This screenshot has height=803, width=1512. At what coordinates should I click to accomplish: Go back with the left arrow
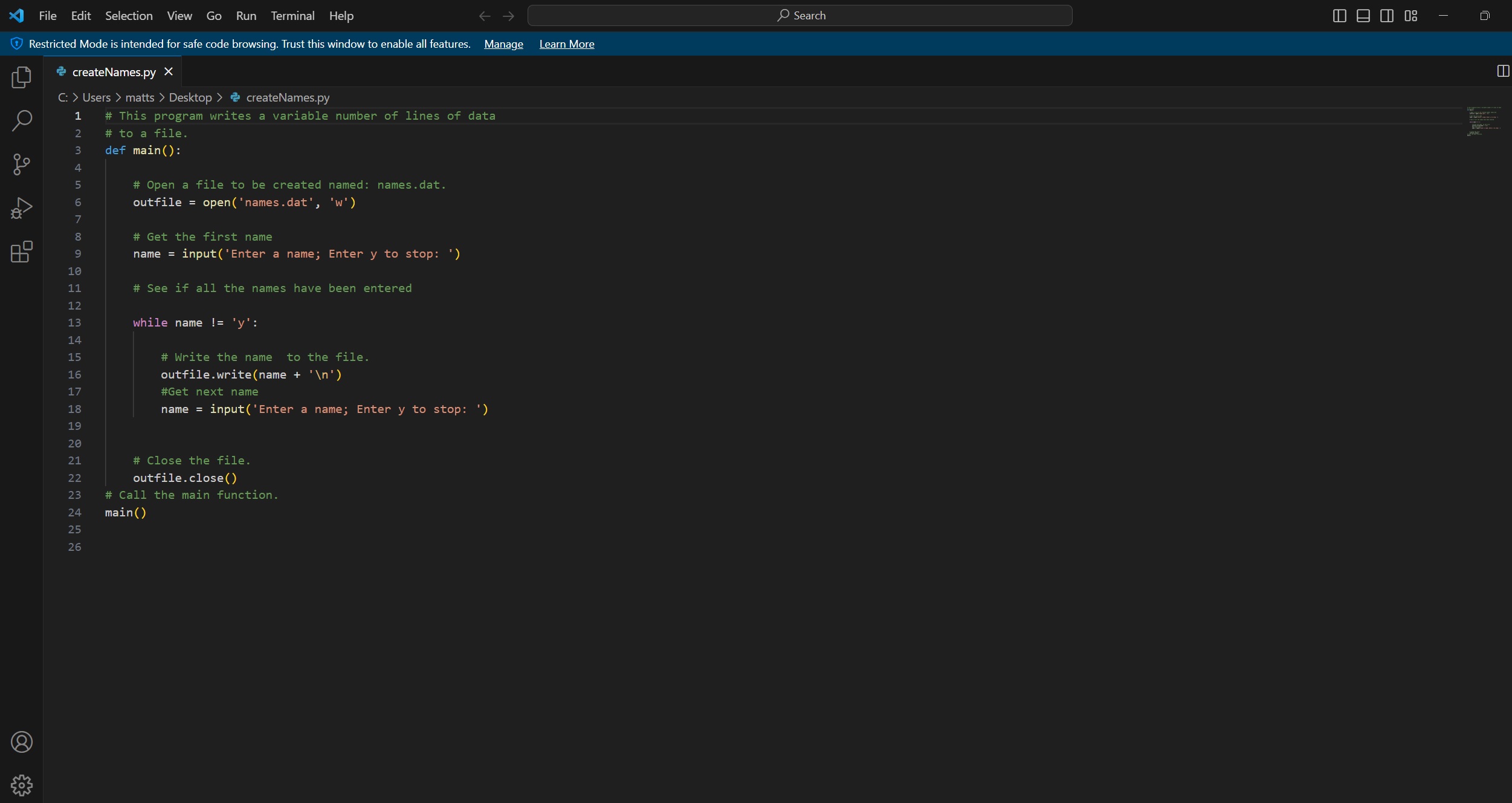[x=485, y=16]
